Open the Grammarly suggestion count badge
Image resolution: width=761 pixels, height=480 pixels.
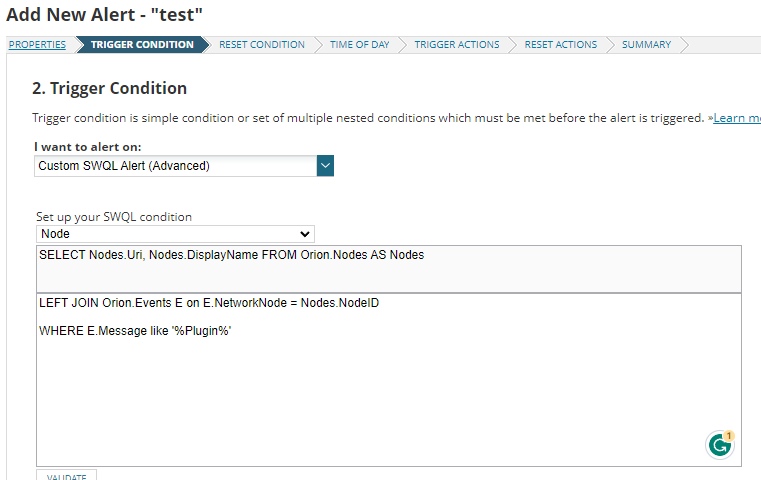(729, 436)
